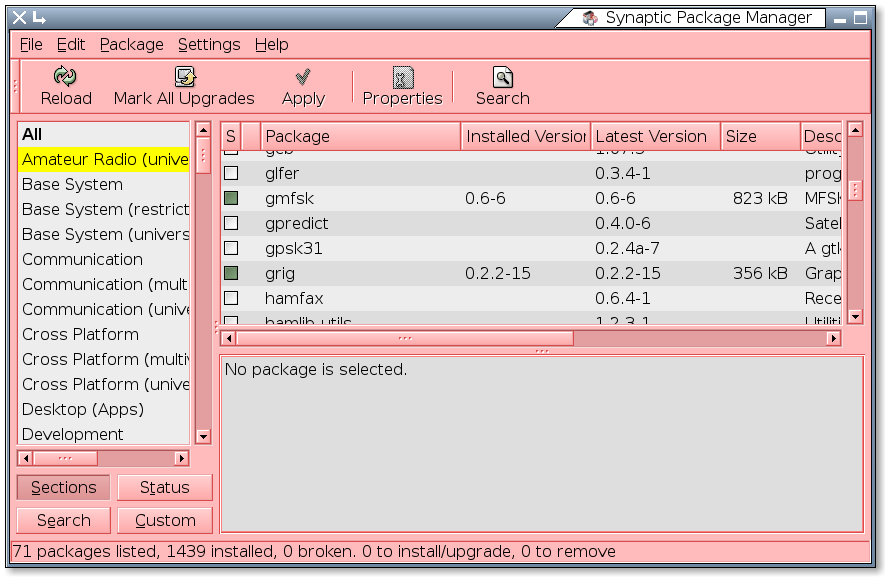Select the All section

(x=104, y=134)
